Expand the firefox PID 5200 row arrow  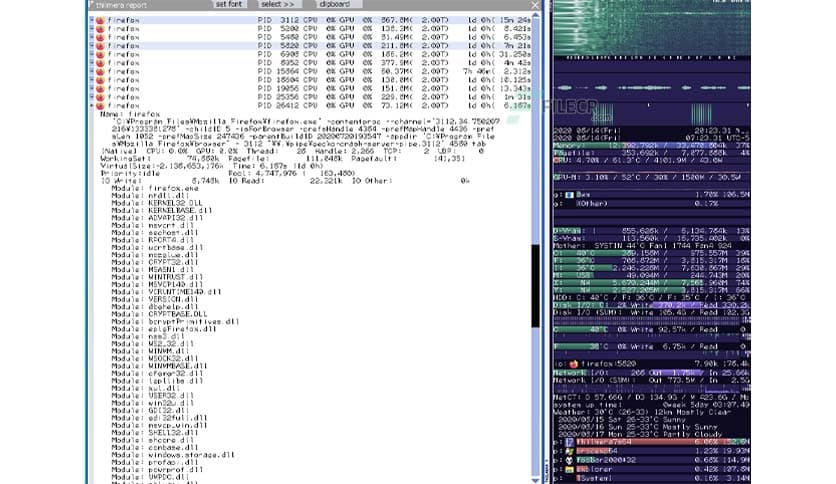91,28
